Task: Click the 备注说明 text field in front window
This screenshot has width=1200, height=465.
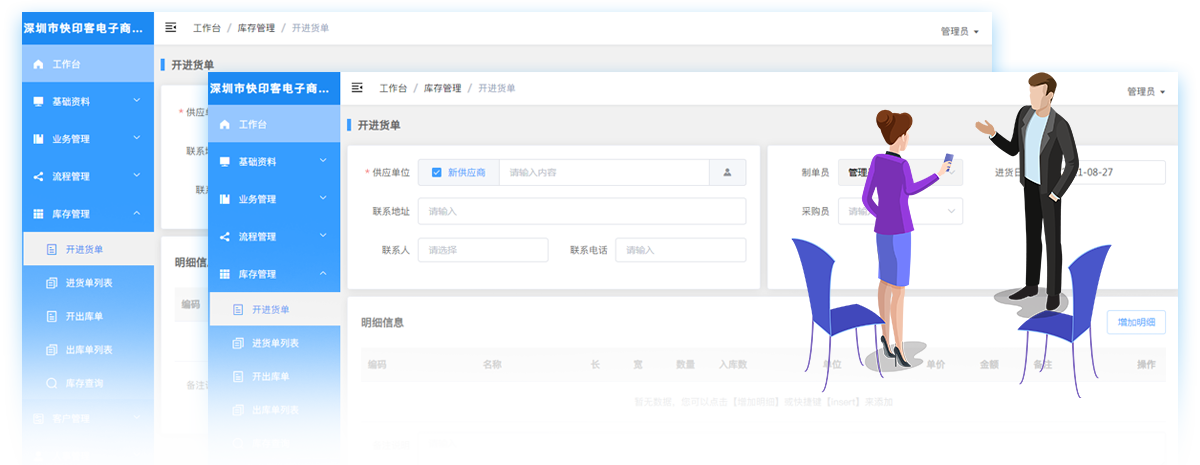Action: click(790, 446)
